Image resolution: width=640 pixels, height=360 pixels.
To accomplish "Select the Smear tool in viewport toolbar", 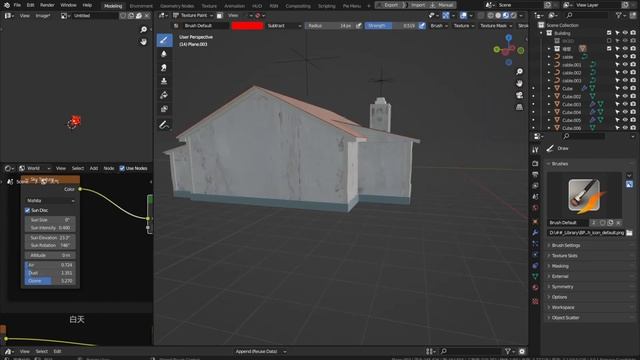I will [164, 67].
